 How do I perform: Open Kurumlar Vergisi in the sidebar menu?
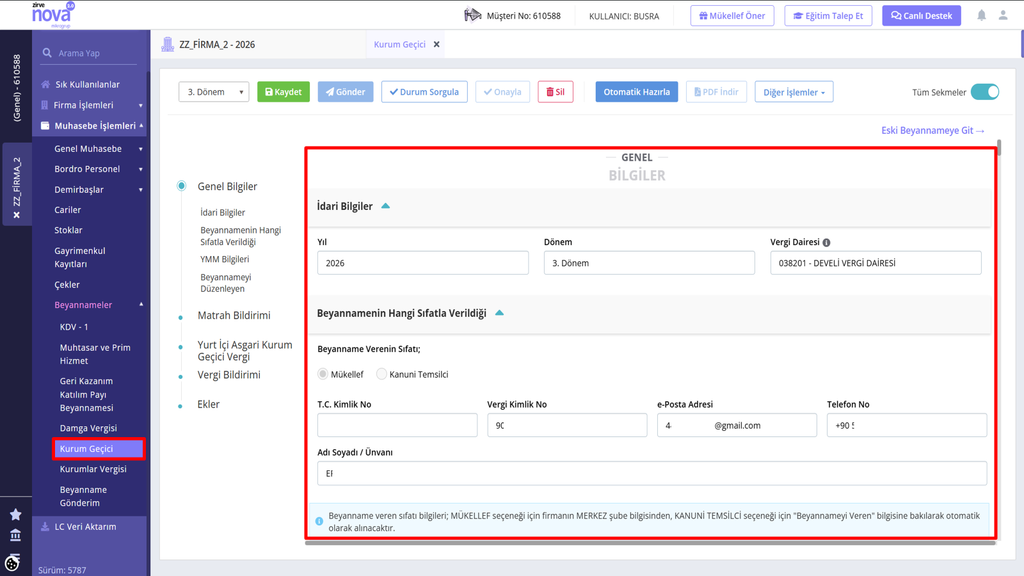coord(93,469)
